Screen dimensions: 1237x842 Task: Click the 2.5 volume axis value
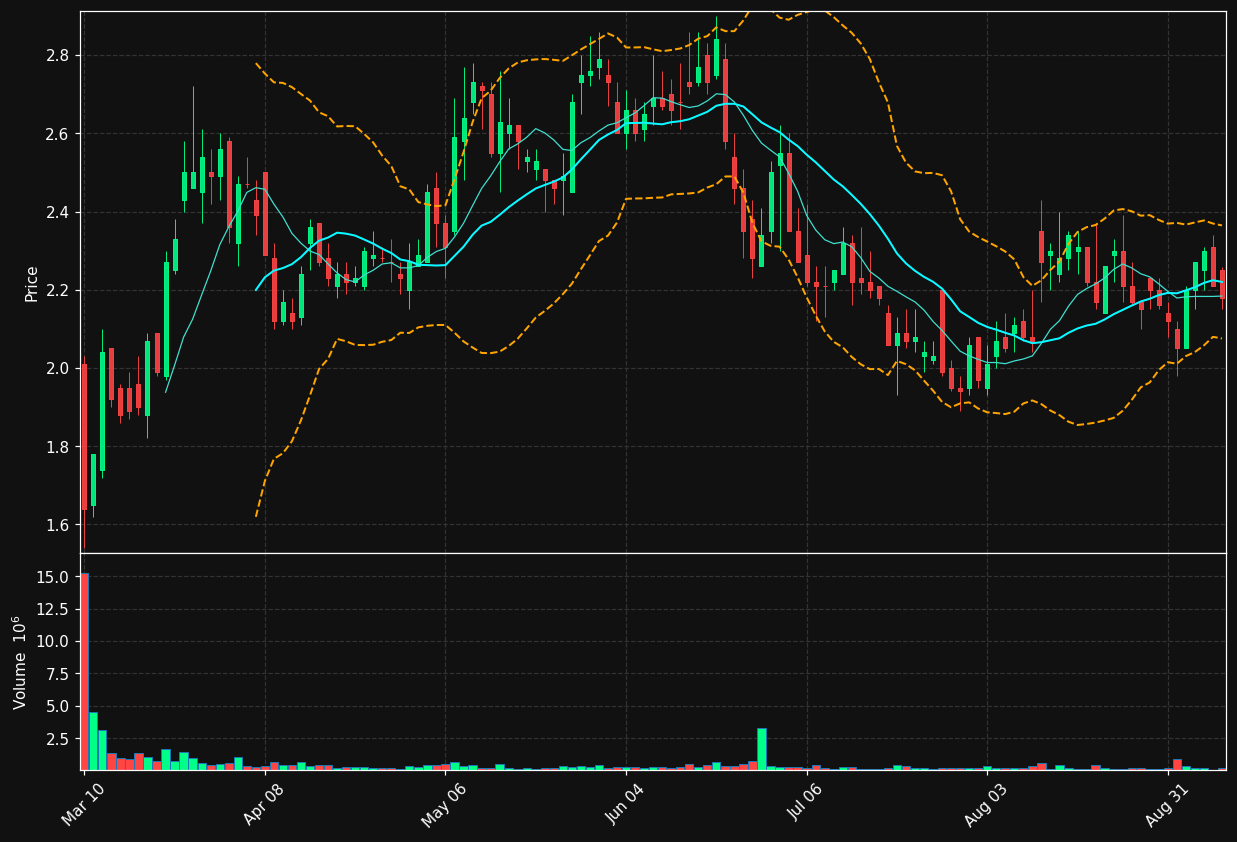[x=56, y=738]
